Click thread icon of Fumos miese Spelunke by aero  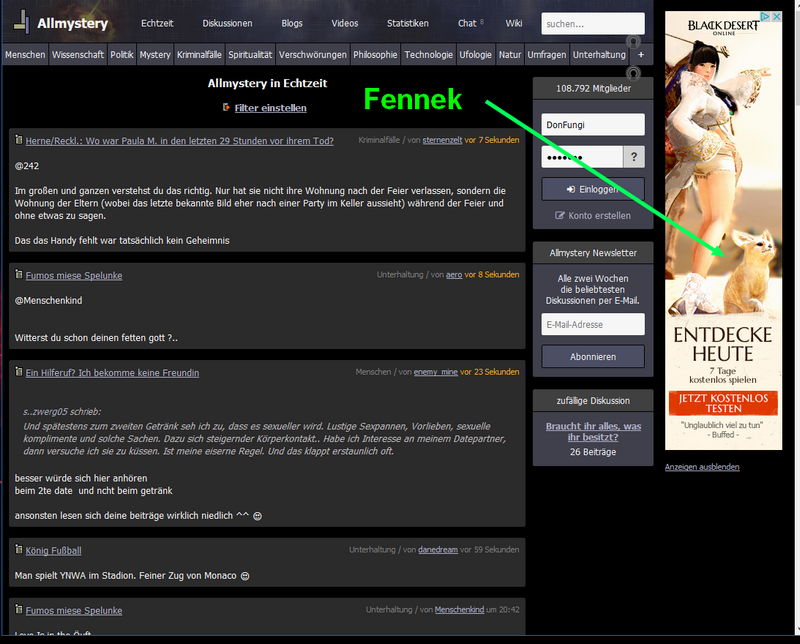(x=19, y=275)
